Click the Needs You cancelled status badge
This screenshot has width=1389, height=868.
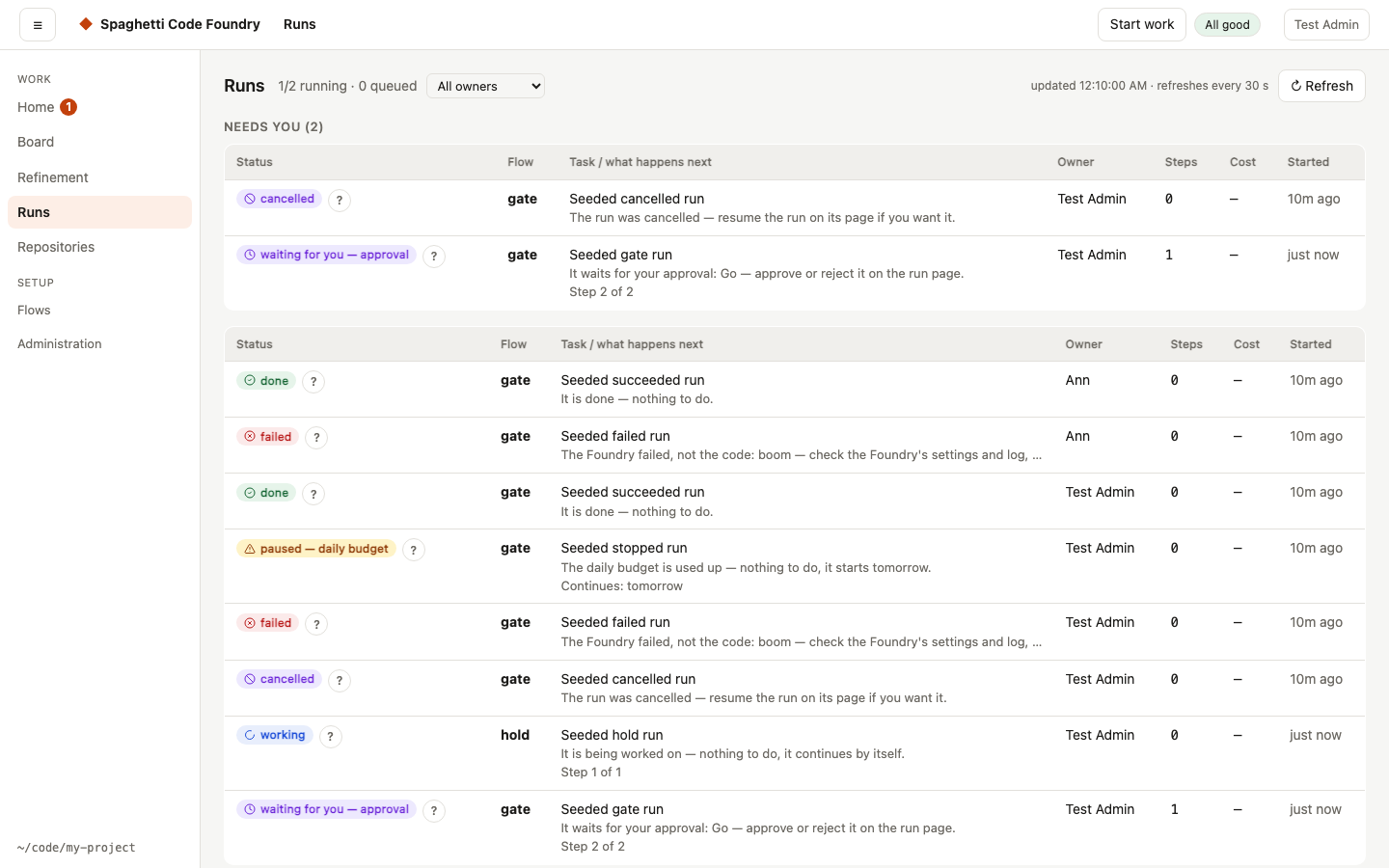279,199
